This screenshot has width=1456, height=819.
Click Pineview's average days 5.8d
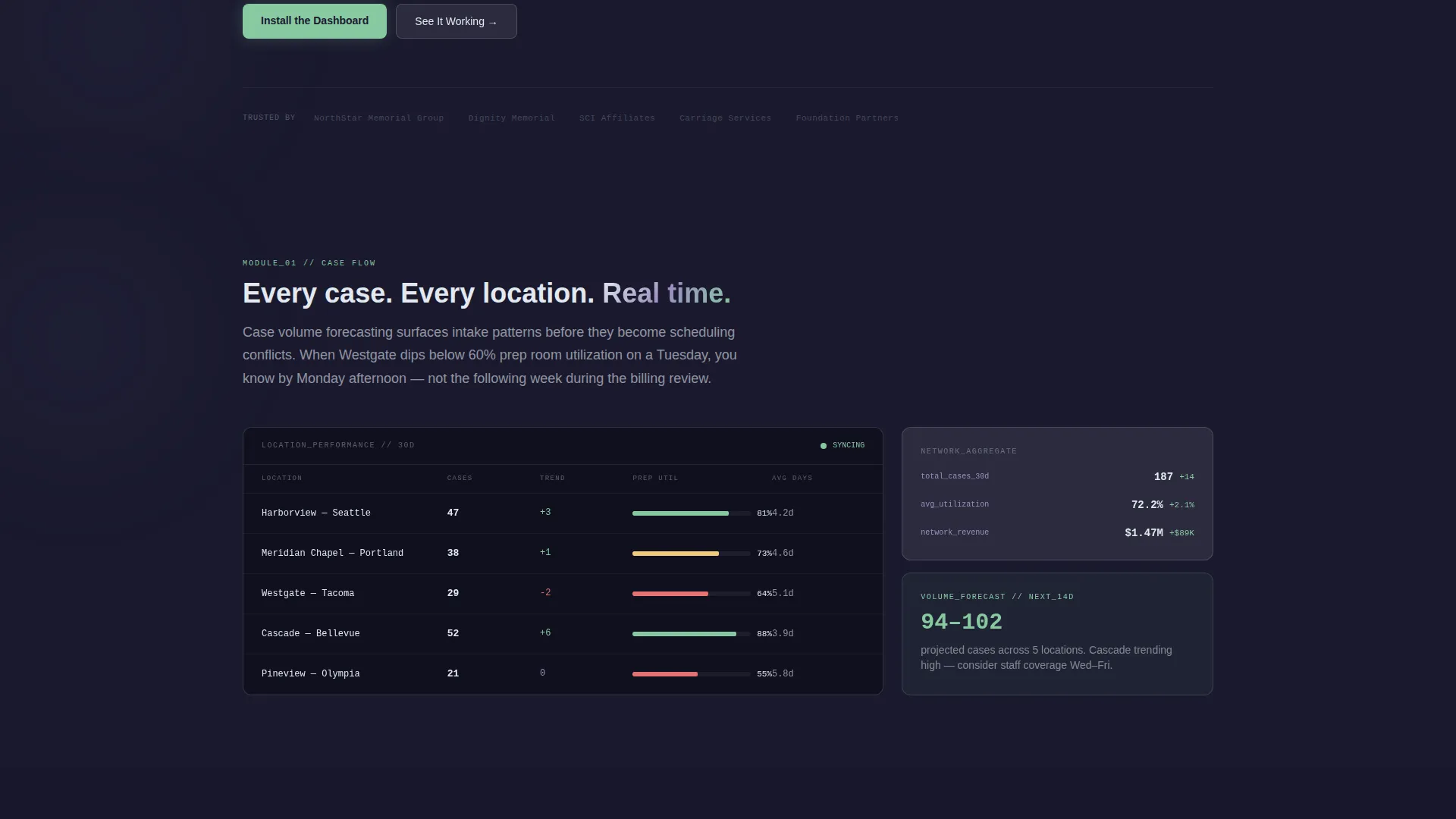point(783,674)
